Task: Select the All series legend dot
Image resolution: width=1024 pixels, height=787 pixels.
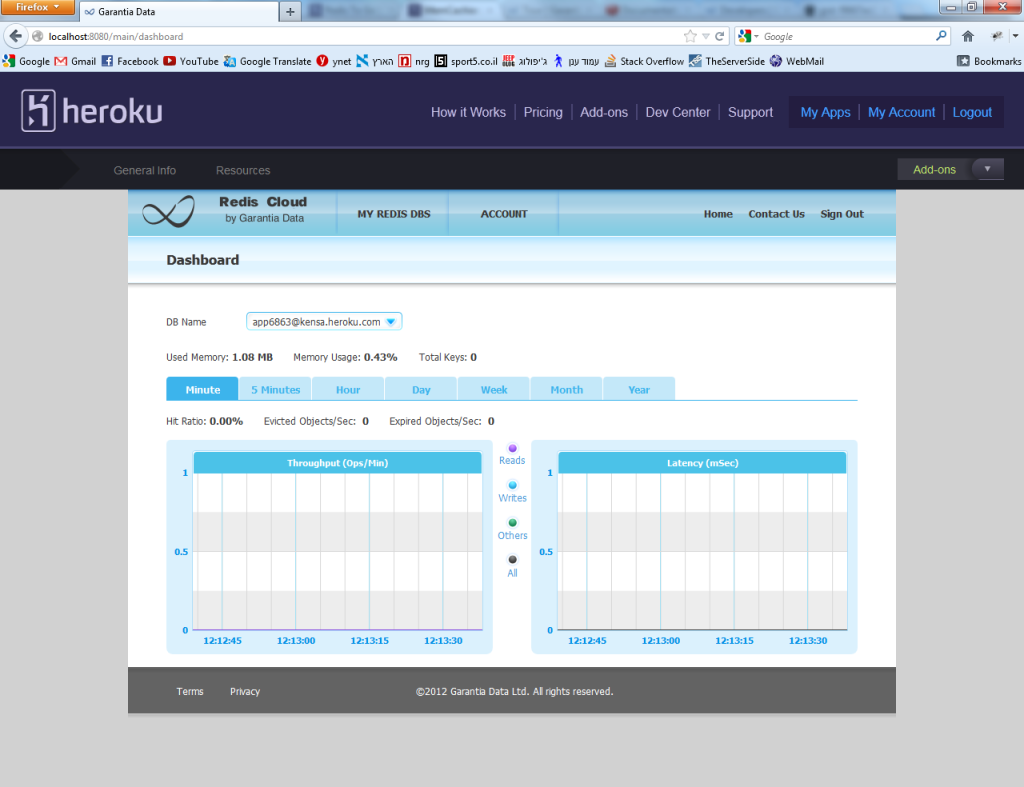Action: [512, 560]
